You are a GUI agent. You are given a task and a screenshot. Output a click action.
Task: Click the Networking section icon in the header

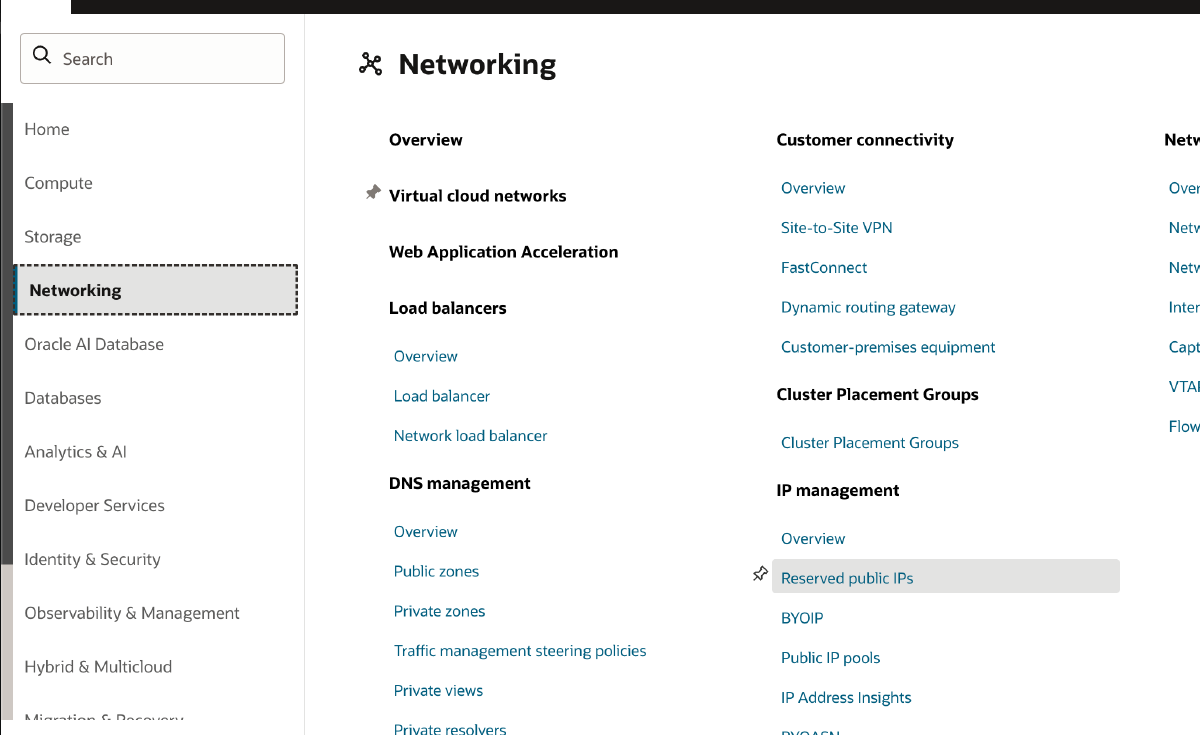pyautogui.click(x=371, y=65)
